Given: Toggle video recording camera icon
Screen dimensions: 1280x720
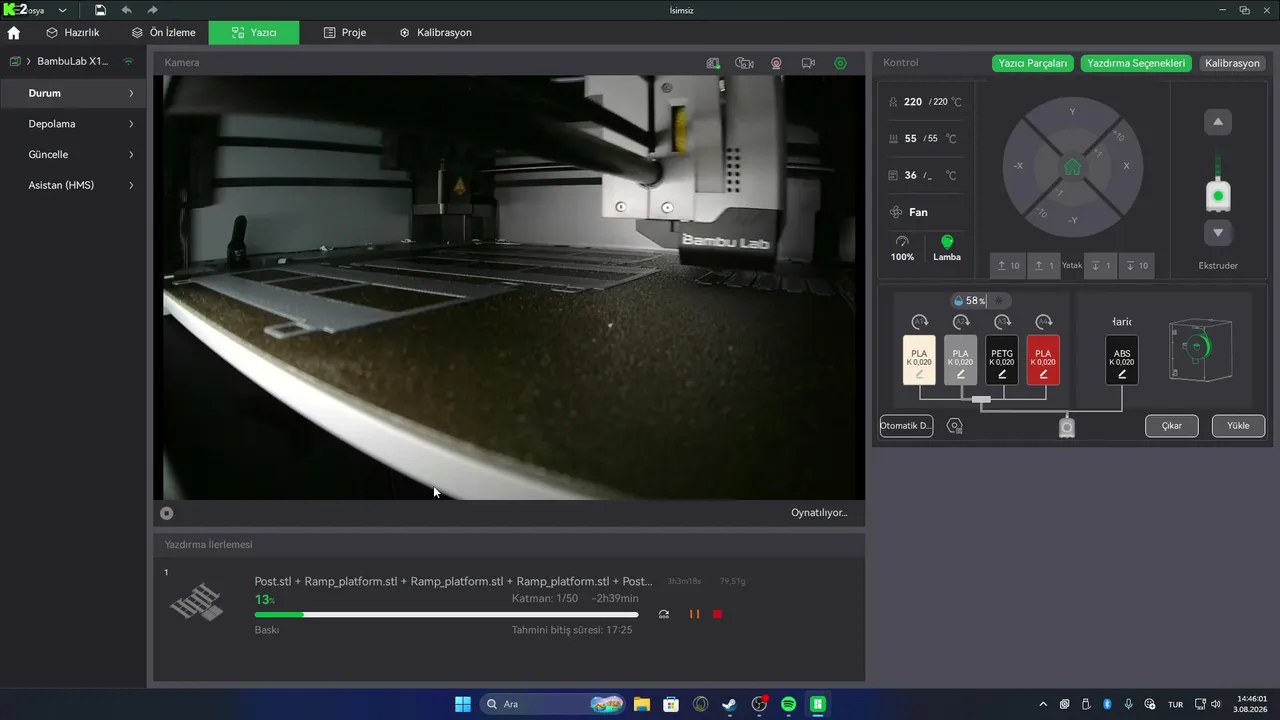Looking at the screenshot, I should 808,63.
